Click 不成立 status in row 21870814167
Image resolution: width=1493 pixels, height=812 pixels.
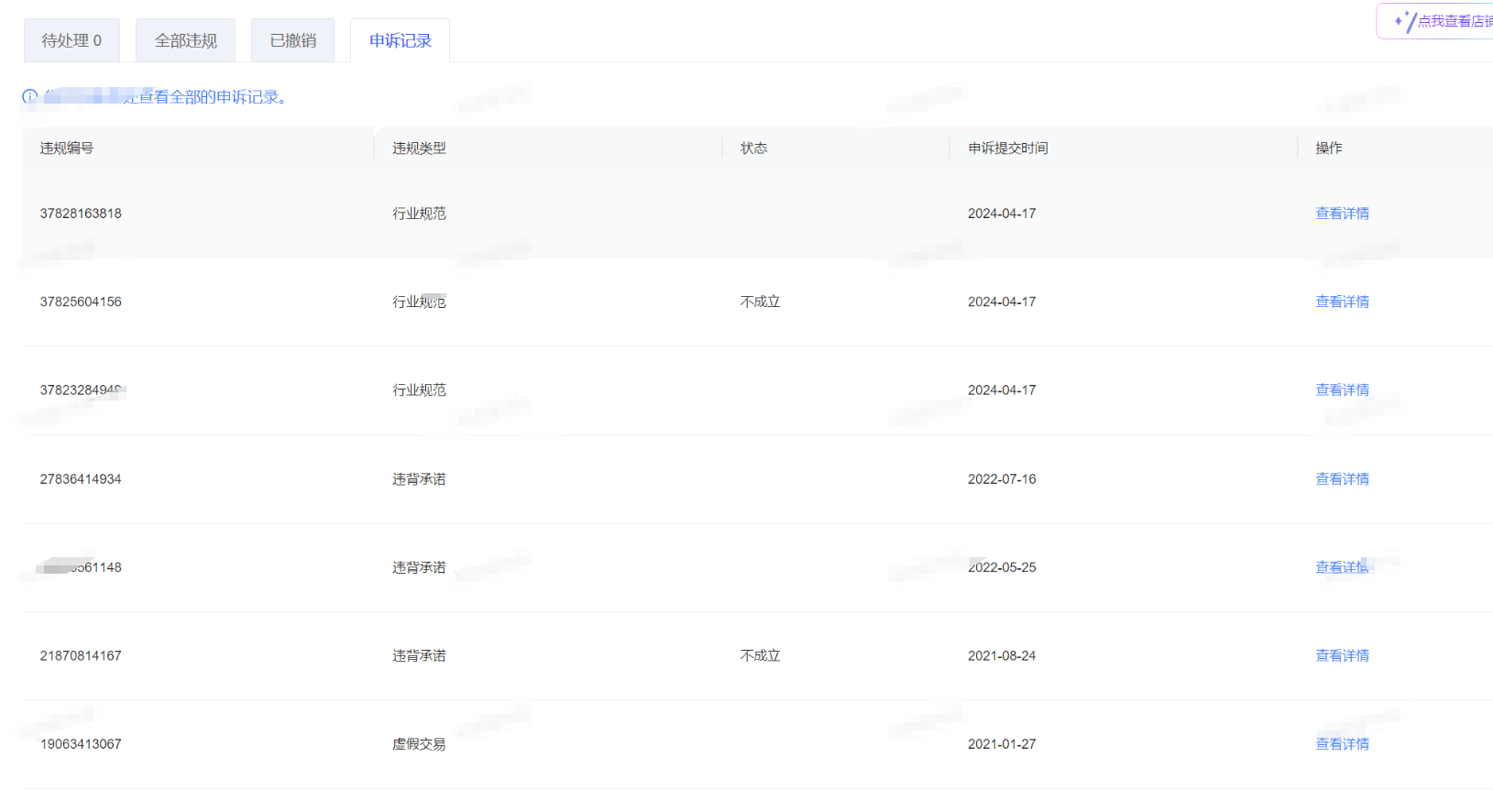[x=760, y=656]
